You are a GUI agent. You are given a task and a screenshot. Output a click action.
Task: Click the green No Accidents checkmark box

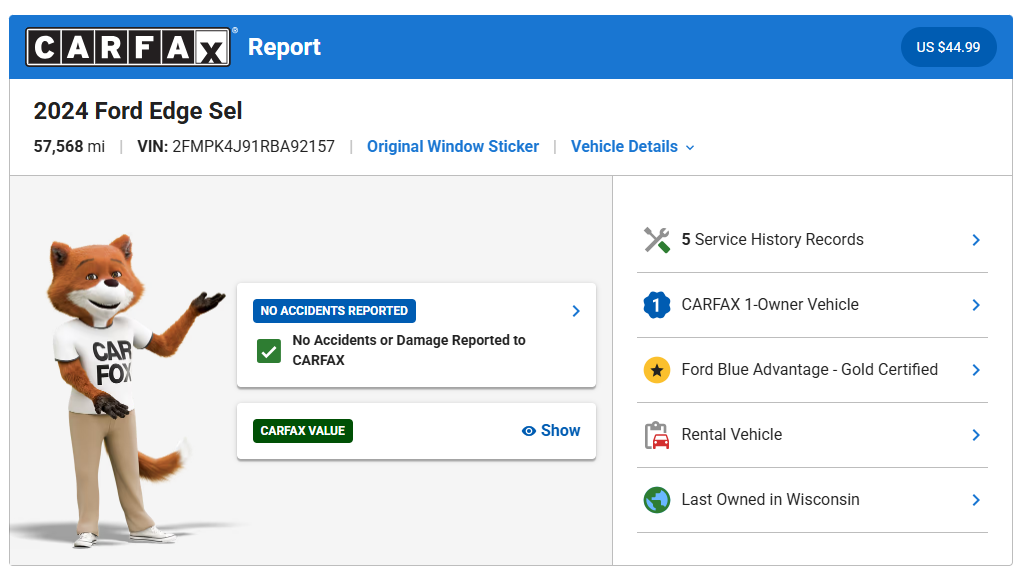click(269, 351)
